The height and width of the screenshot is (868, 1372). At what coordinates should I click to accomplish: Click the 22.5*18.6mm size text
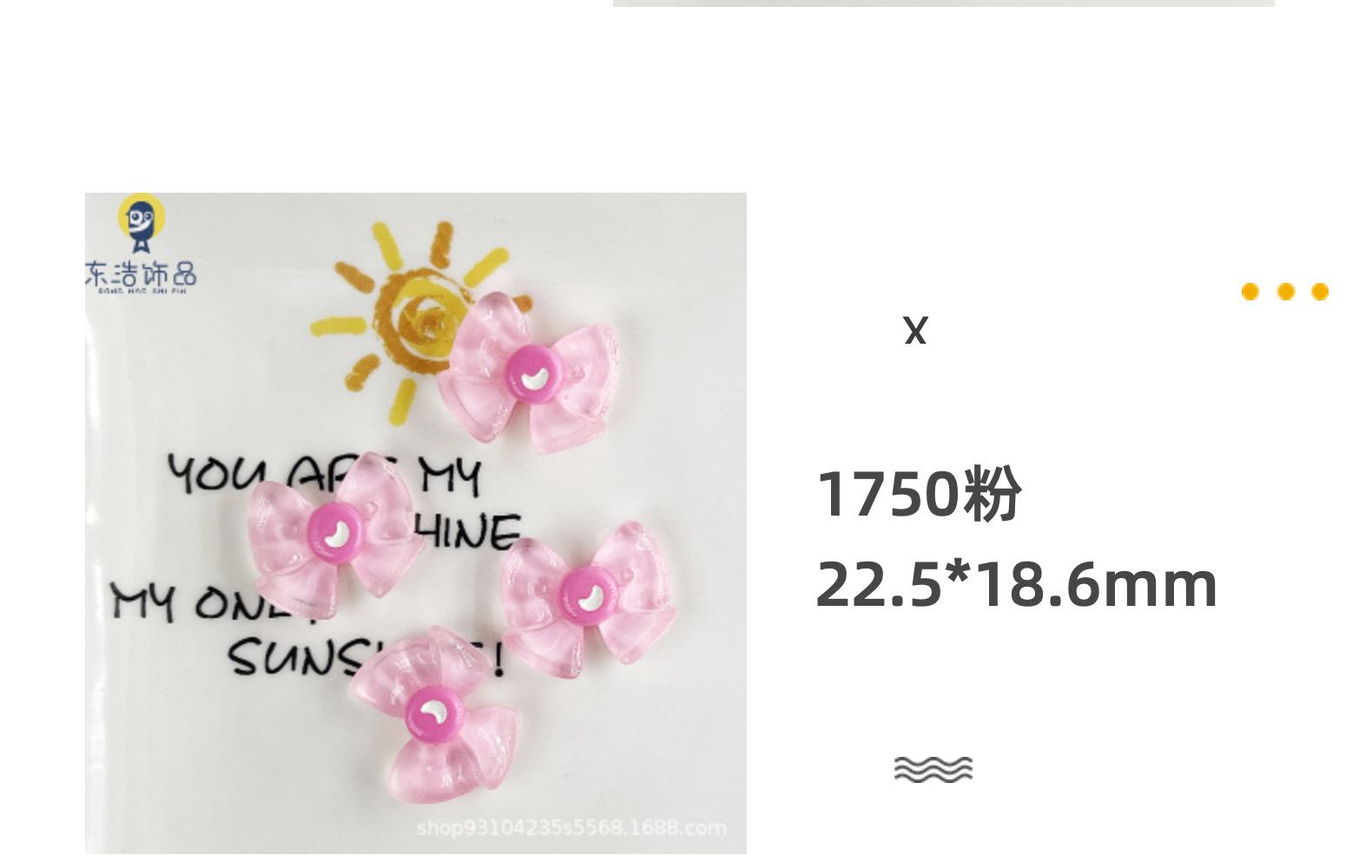click(1016, 584)
